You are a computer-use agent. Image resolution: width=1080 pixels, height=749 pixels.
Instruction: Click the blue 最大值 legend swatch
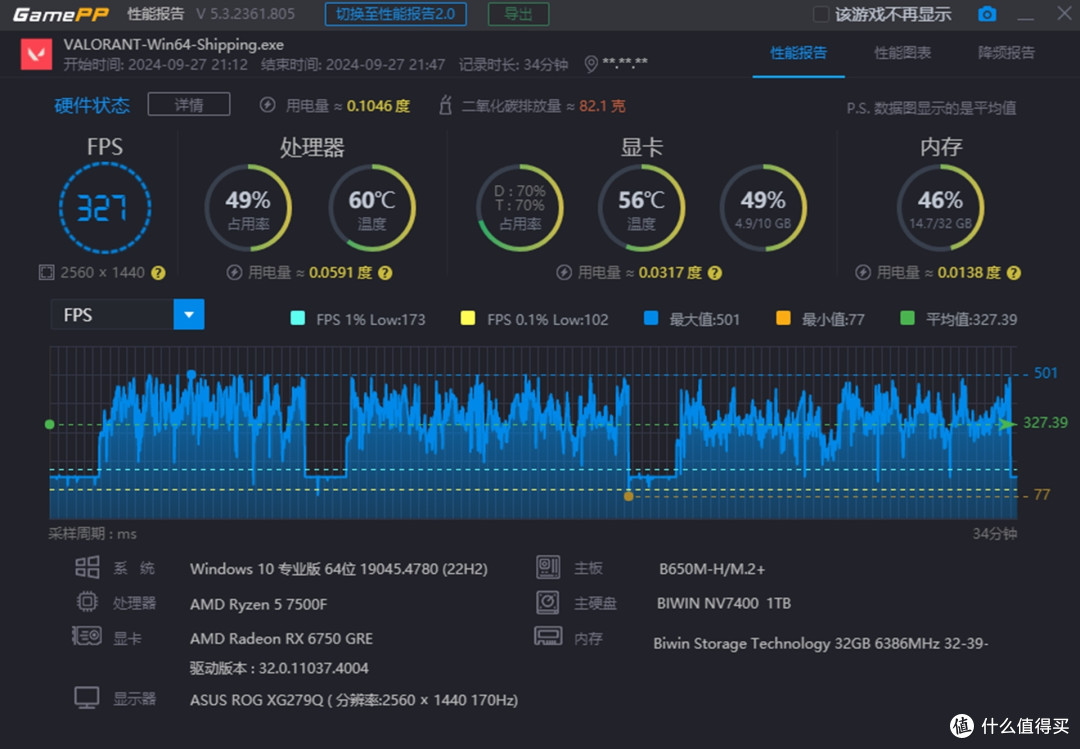[651, 318]
